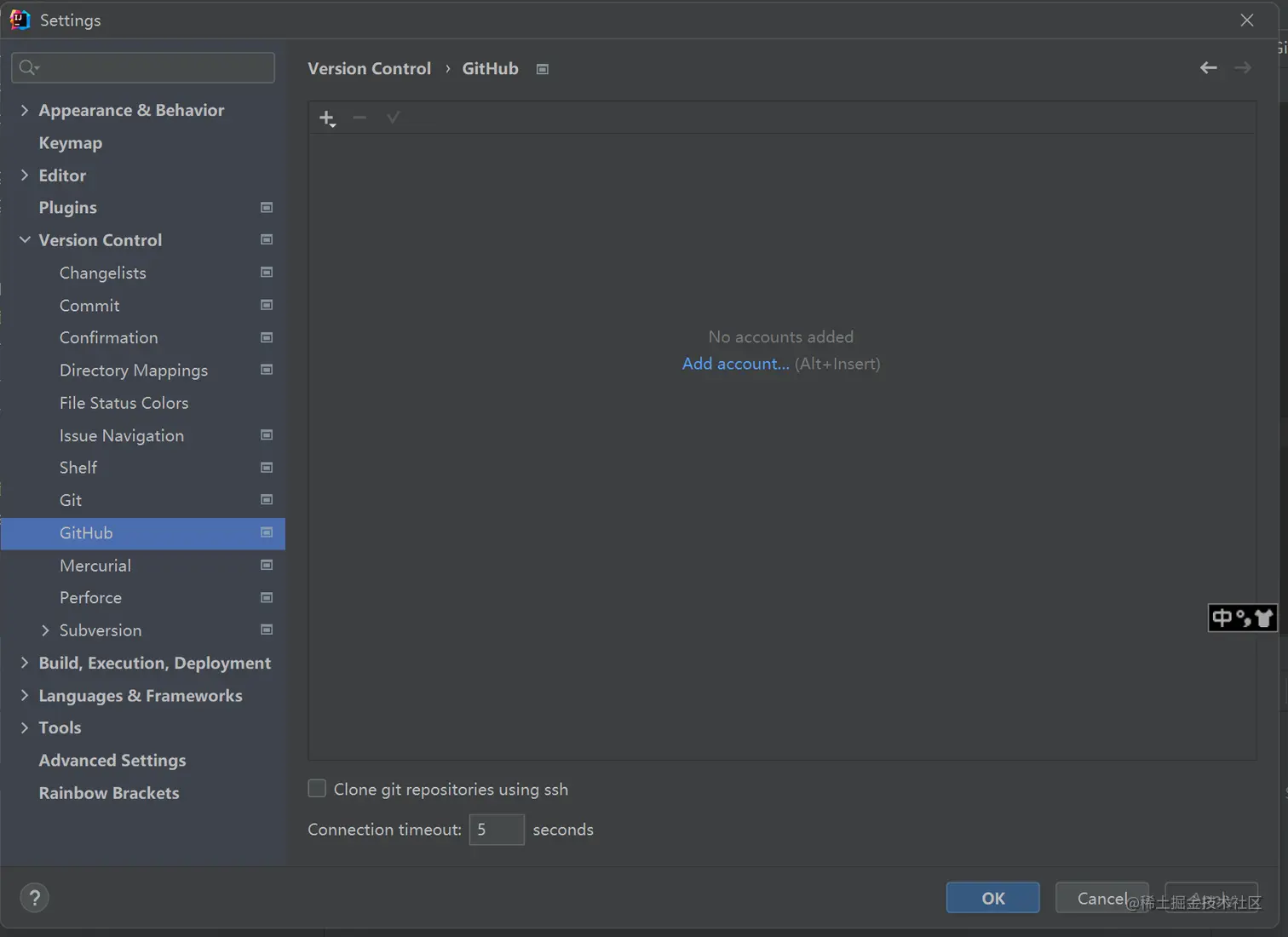Select Perforce in the settings tree
The height and width of the screenshot is (937, 1288).
(90, 598)
